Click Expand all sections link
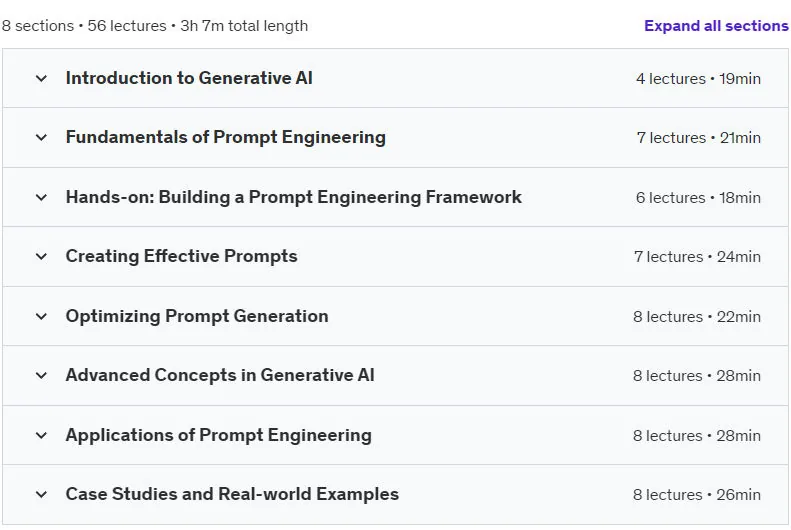Image resolution: width=791 pixels, height=530 pixels. click(716, 26)
